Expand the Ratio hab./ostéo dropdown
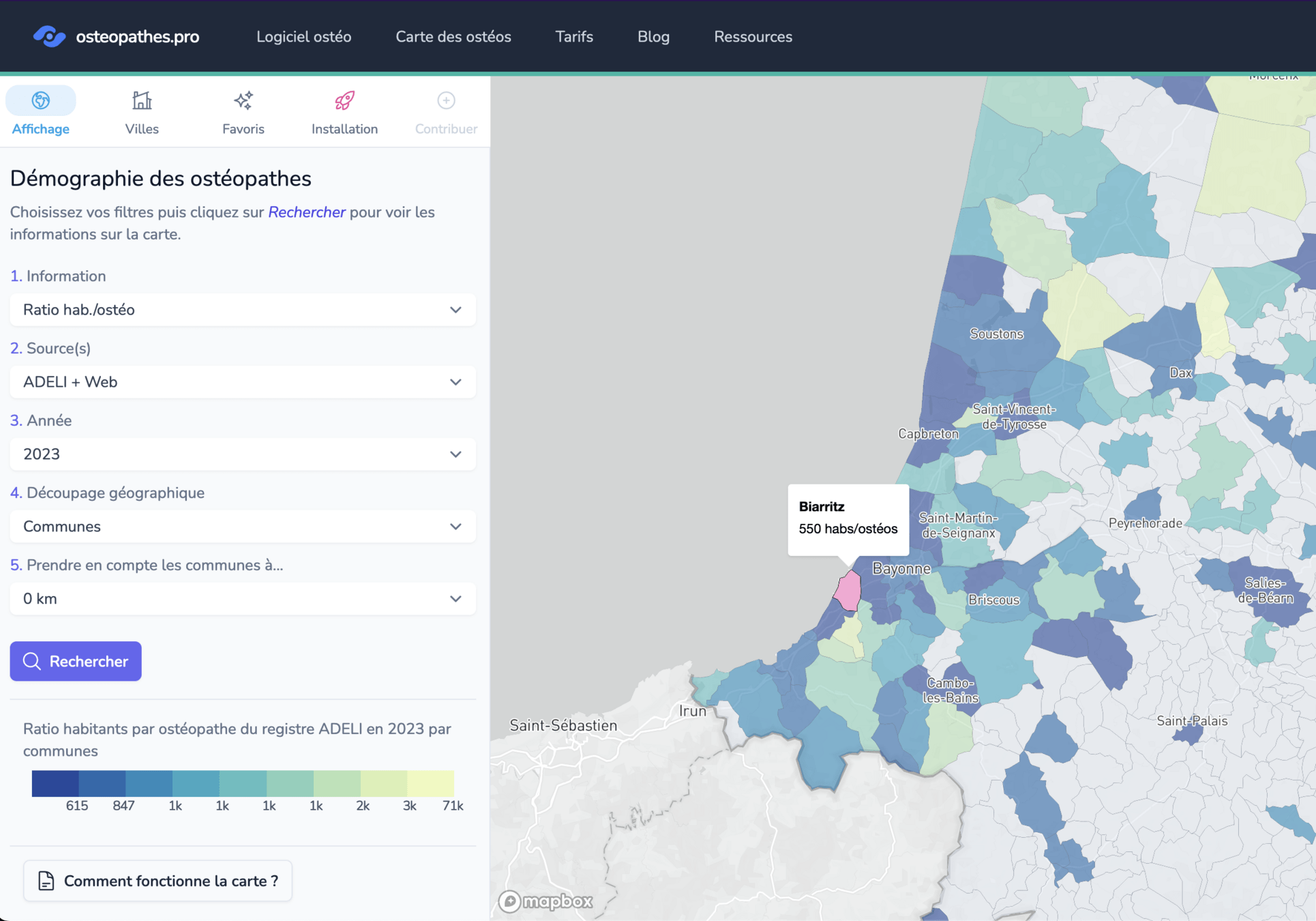 coord(243,310)
